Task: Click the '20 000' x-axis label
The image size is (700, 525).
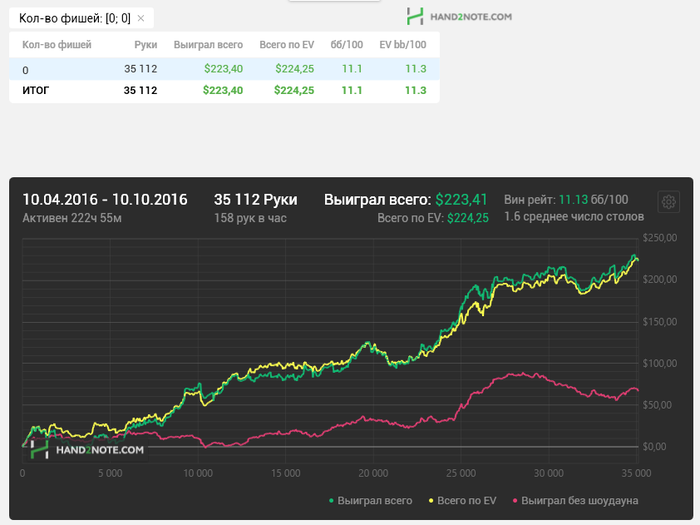Action: [373, 473]
